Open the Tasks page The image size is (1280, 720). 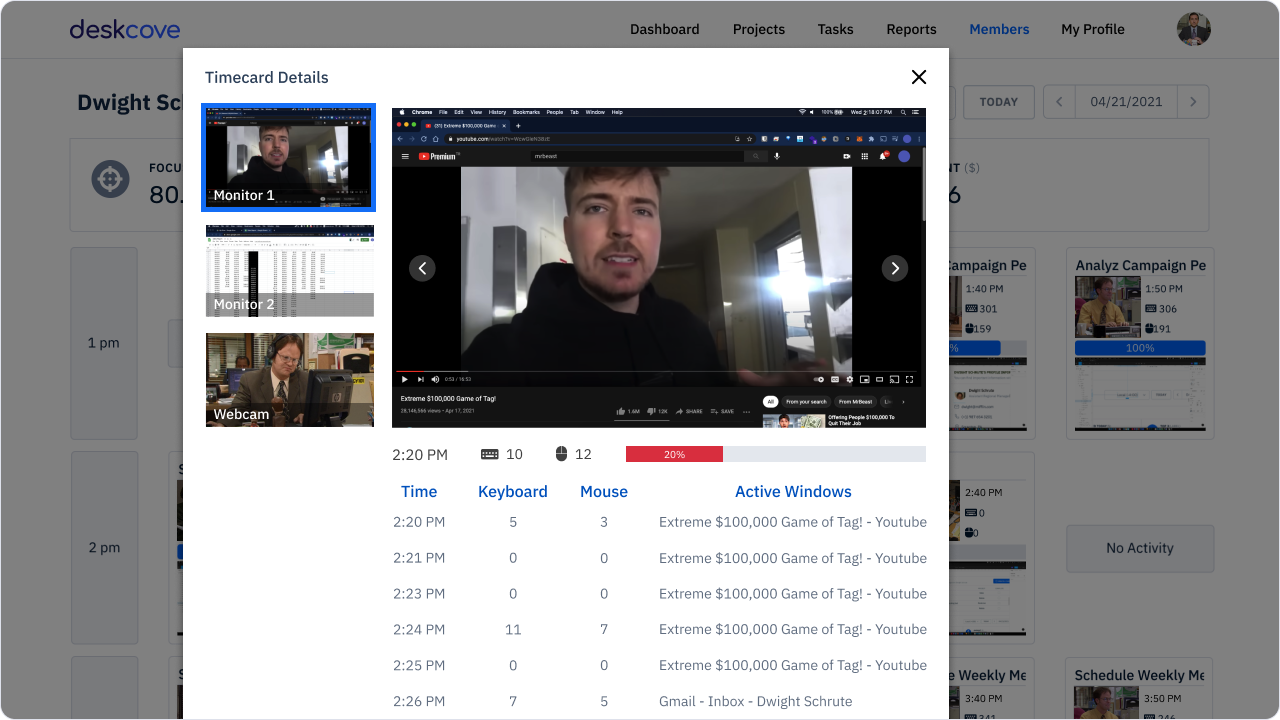[836, 29]
